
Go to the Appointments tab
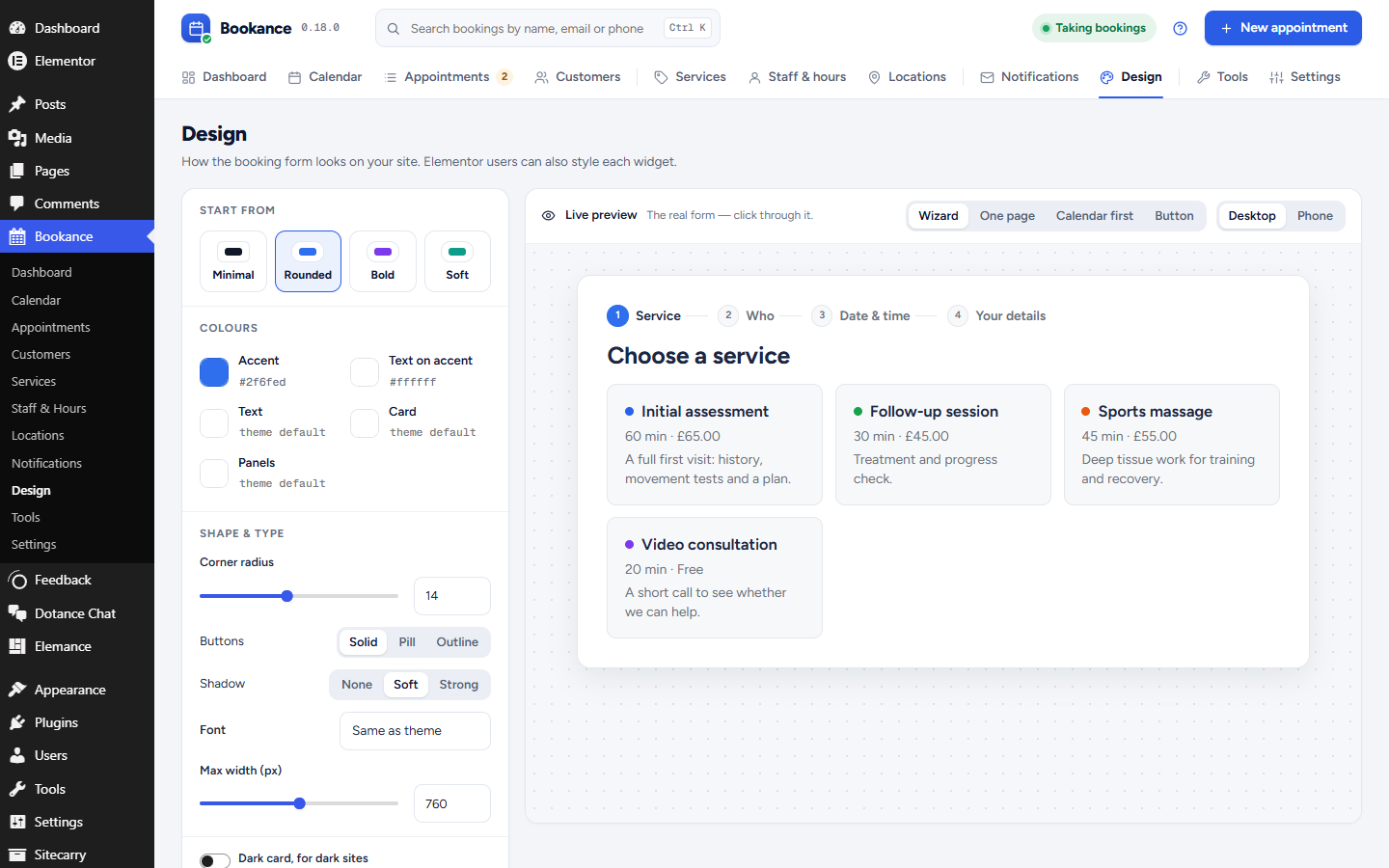click(448, 77)
